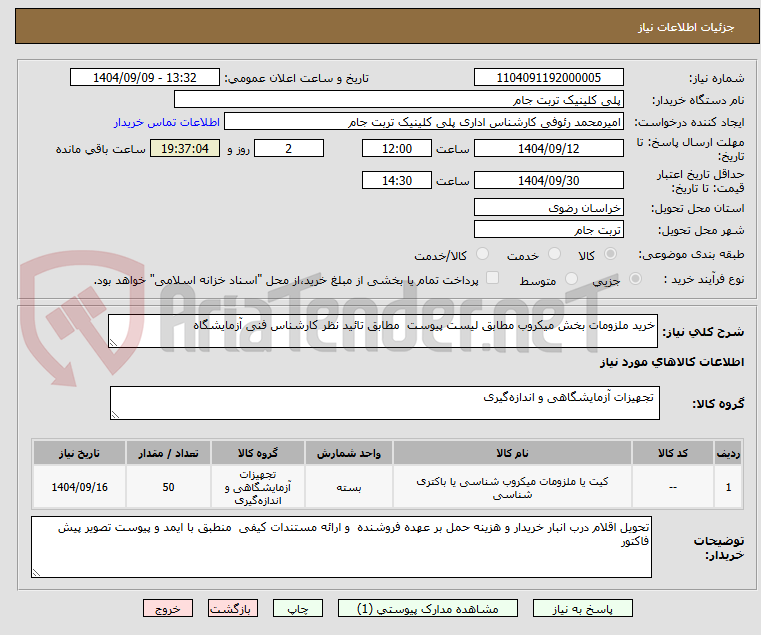Click the buyer organization name field
Screen dimensions: 761x635
tap(398, 100)
